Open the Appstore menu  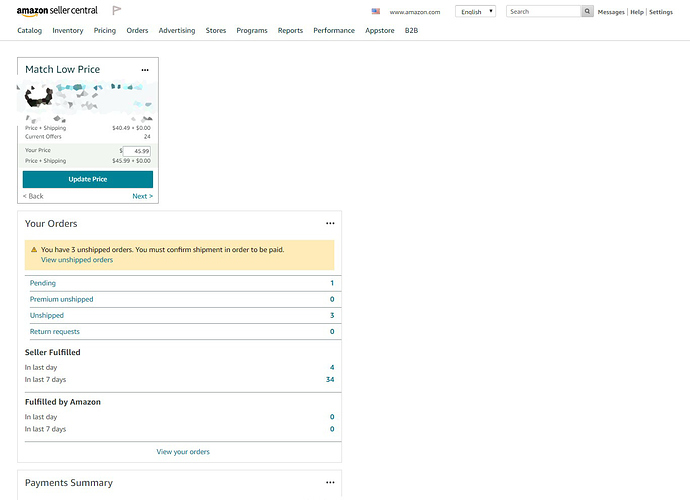(x=380, y=30)
